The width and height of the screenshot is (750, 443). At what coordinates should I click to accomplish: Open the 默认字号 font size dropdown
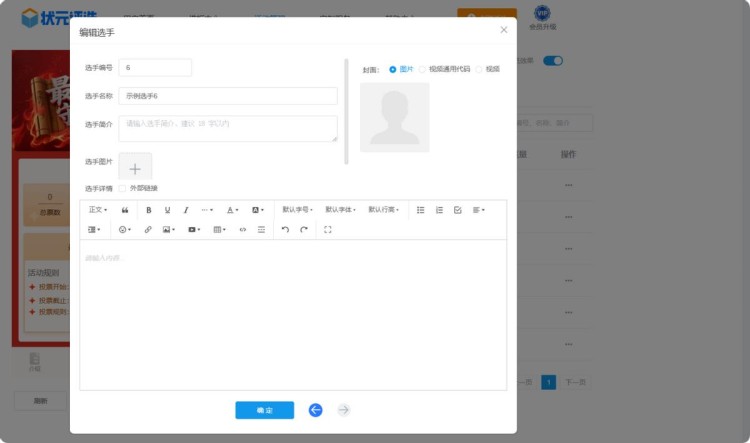click(x=297, y=210)
